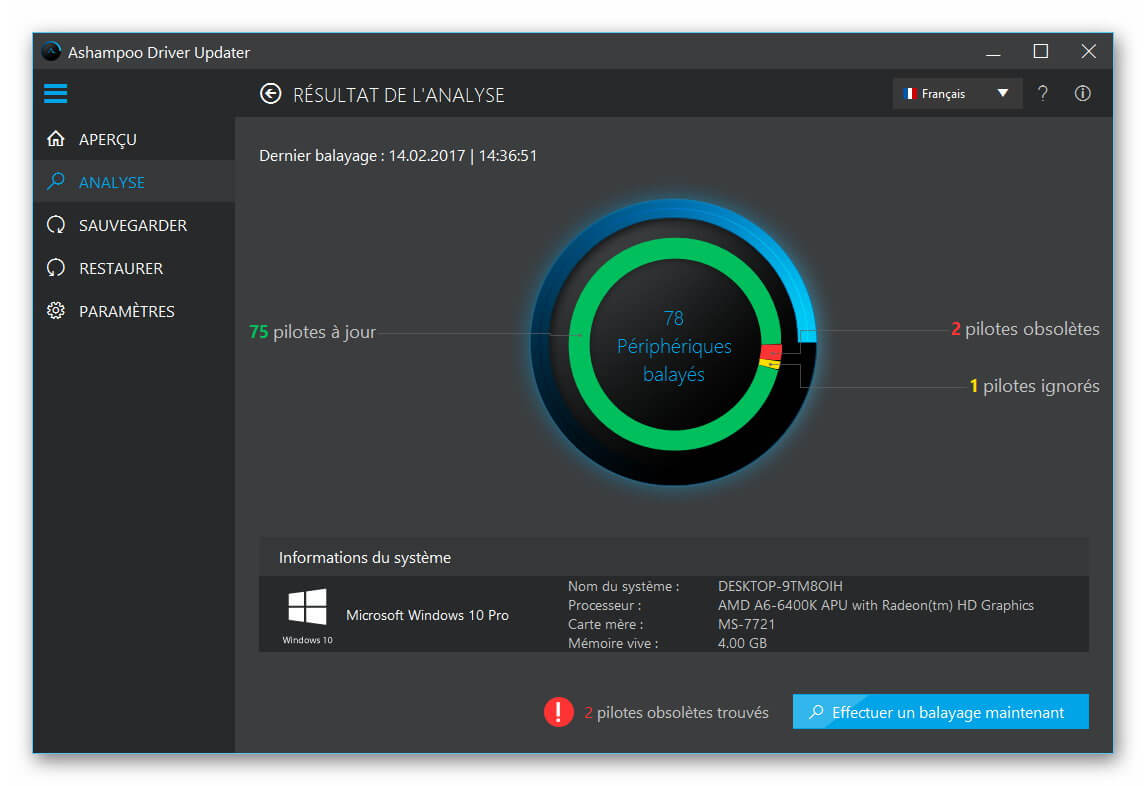Click the memory value 4.00 GB
The width and height of the screenshot is (1146, 786).
742,643
